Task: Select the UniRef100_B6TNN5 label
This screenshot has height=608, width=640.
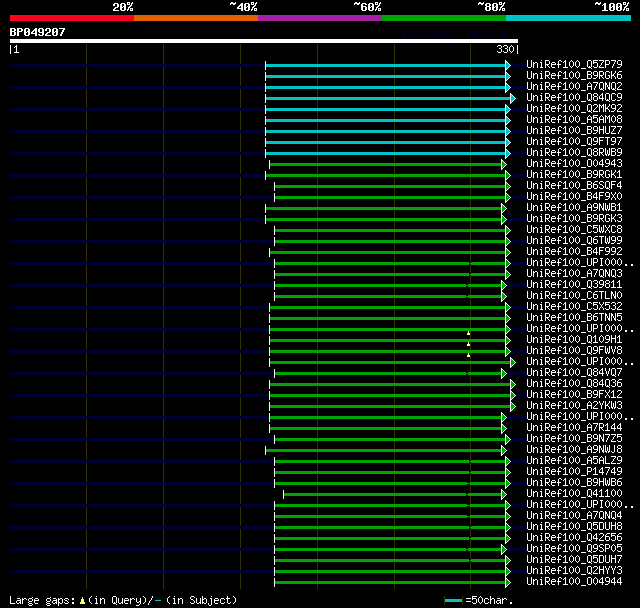Action: (574, 318)
